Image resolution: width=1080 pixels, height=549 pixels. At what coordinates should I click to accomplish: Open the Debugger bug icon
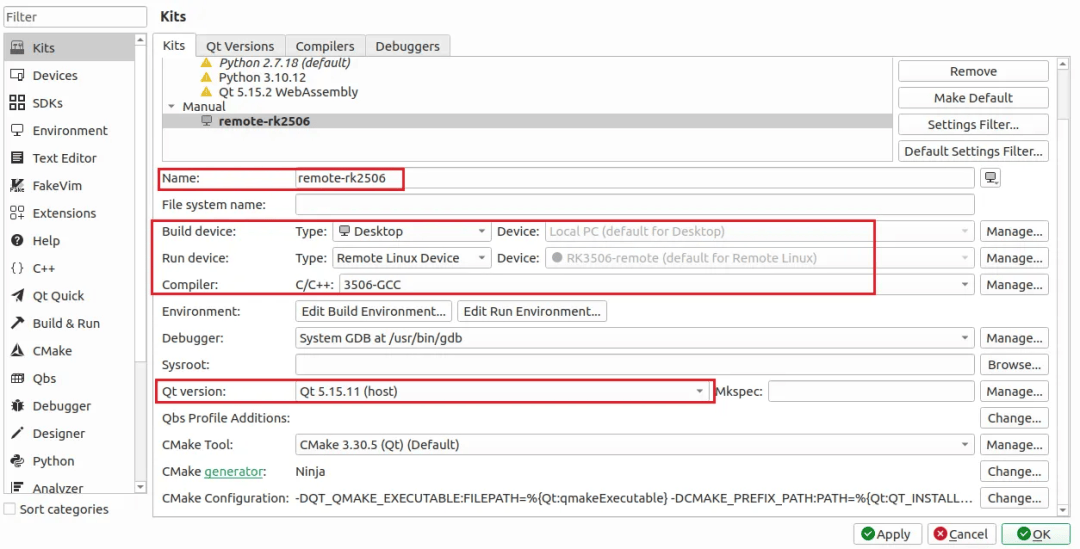pyautogui.click(x=17, y=406)
